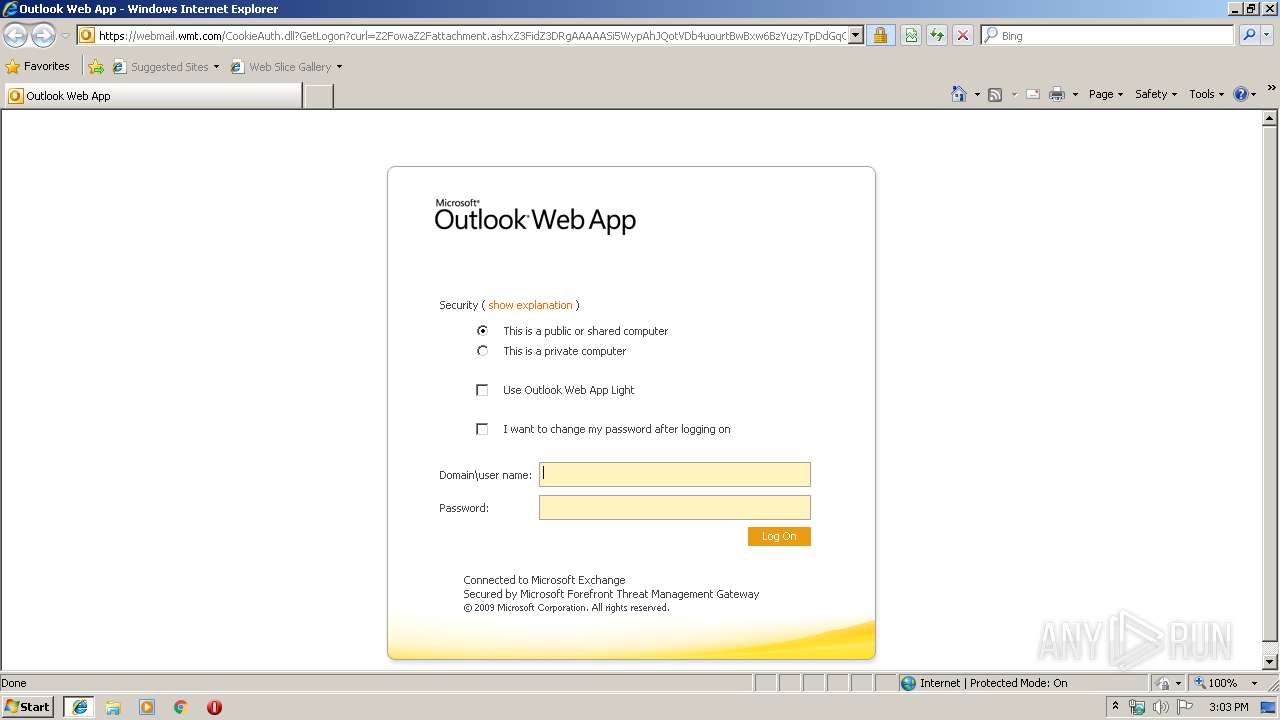Viewport: 1280px width, 720px height.
Task: Click 'Internet | Protected Mode: On' status text
Action: click(x=994, y=683)
